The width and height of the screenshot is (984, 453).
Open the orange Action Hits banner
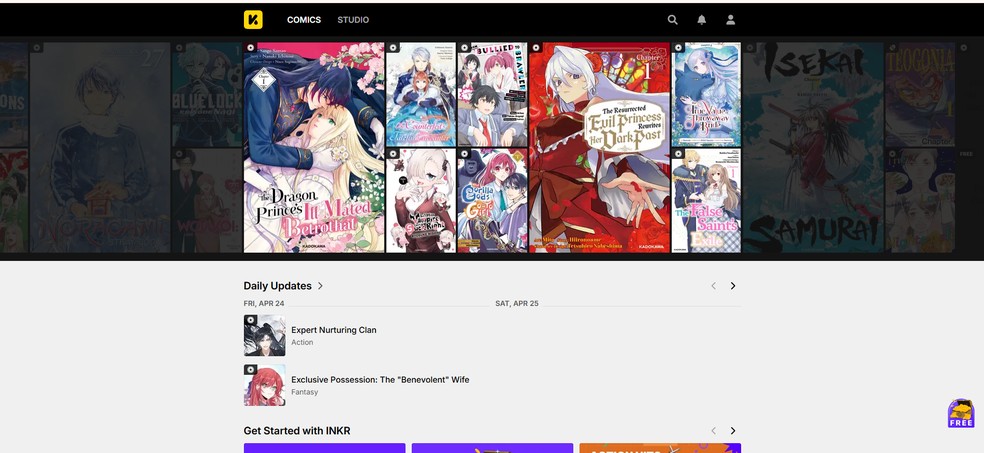660,448
